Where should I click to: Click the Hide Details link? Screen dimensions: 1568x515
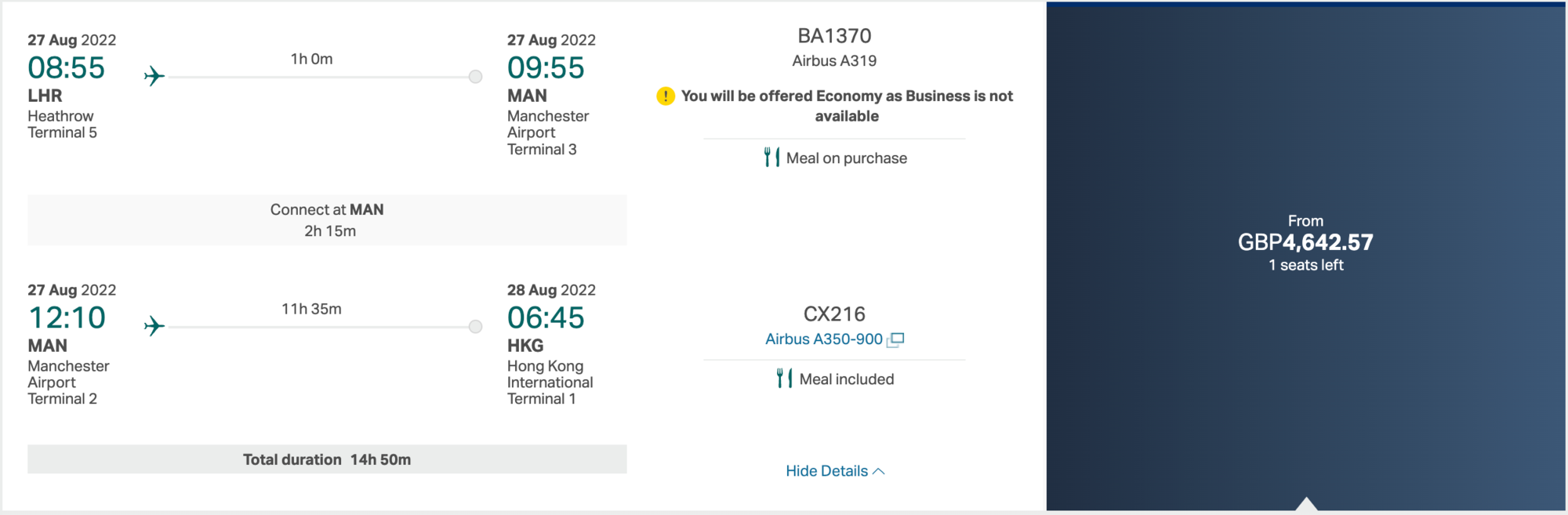pos(826,470)
